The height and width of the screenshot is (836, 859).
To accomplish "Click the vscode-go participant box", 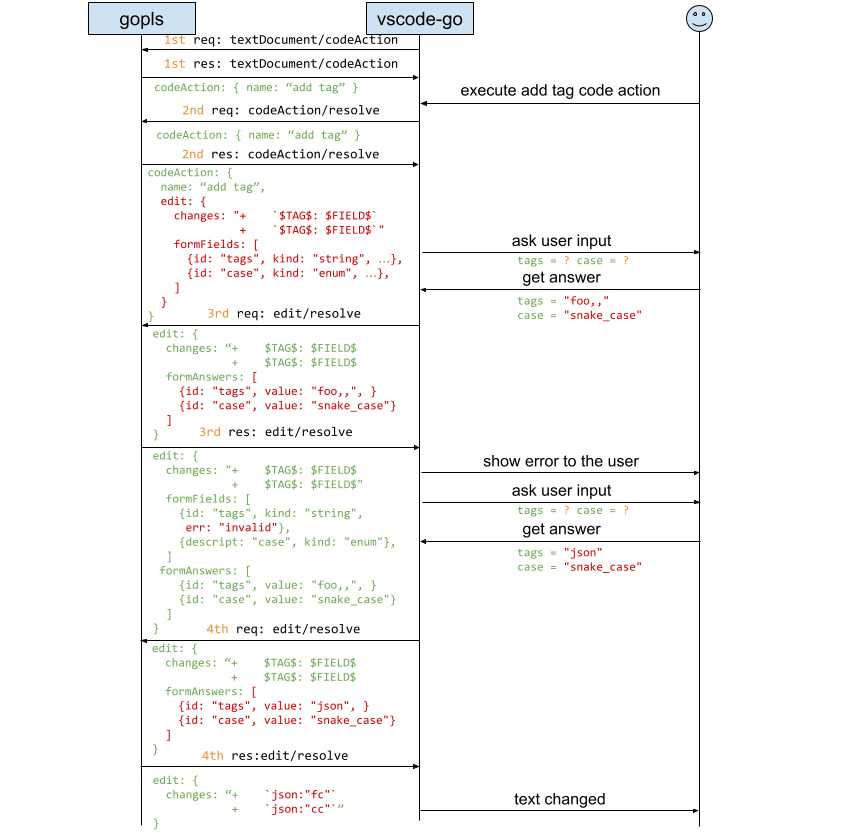I will tap(420, 19).
